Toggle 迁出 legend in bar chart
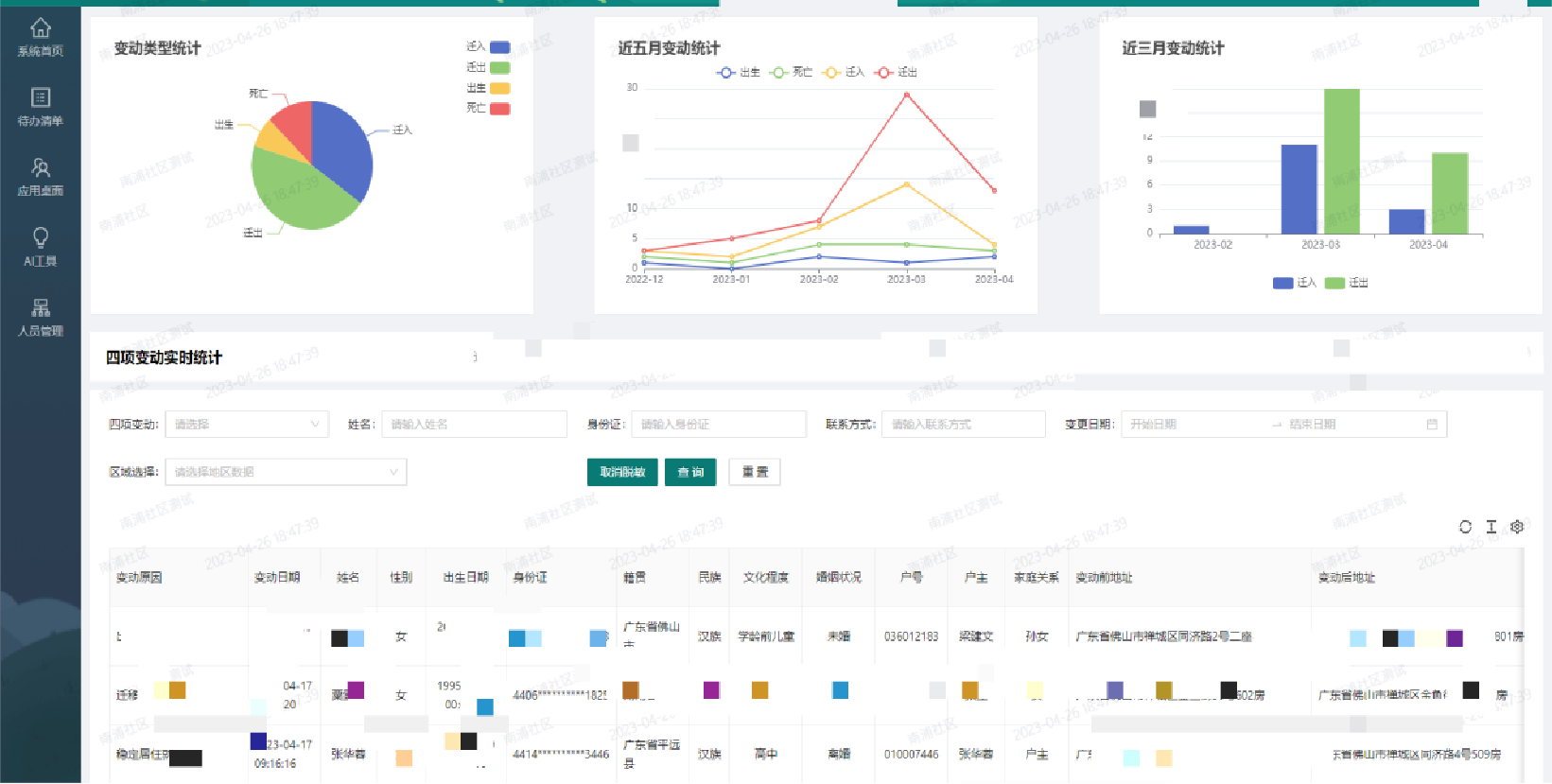1552x784 pixels. point(1347,283)
